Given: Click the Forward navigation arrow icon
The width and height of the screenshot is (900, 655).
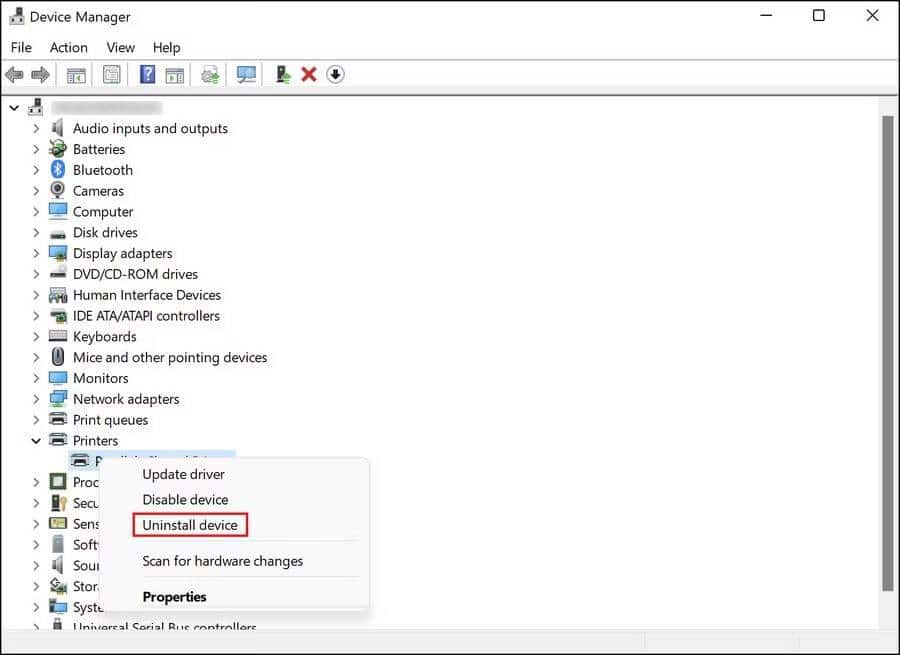Looking at the screenshot, I should click(x=40, y=74).
